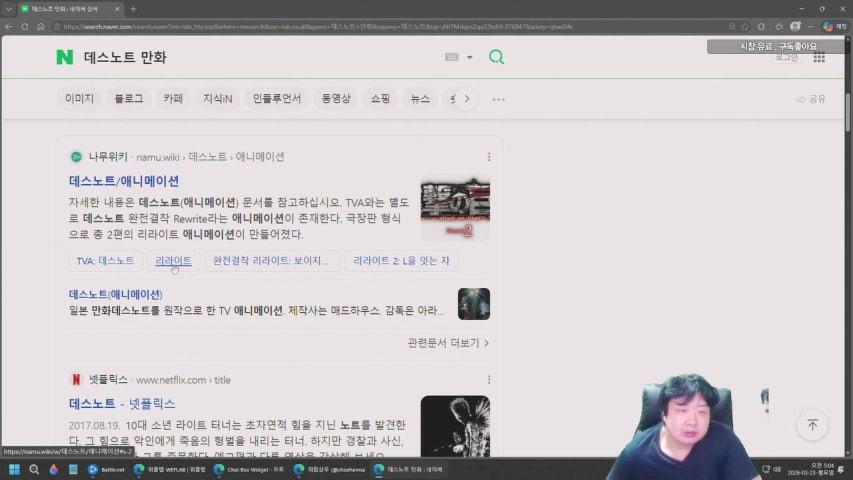Switch to the 카페 tab
The image size is (853, 480).
coord(173,99)
